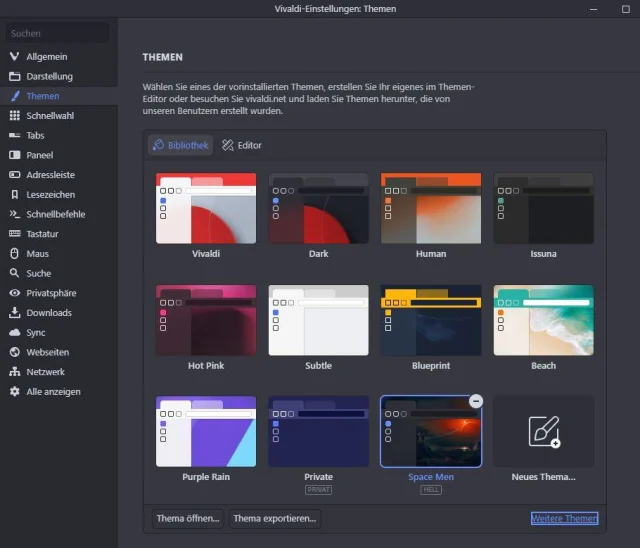Select the Blueprint theme
Image resolution: width=640 pixels, height=548 pixels.
[x=431, y=320]
